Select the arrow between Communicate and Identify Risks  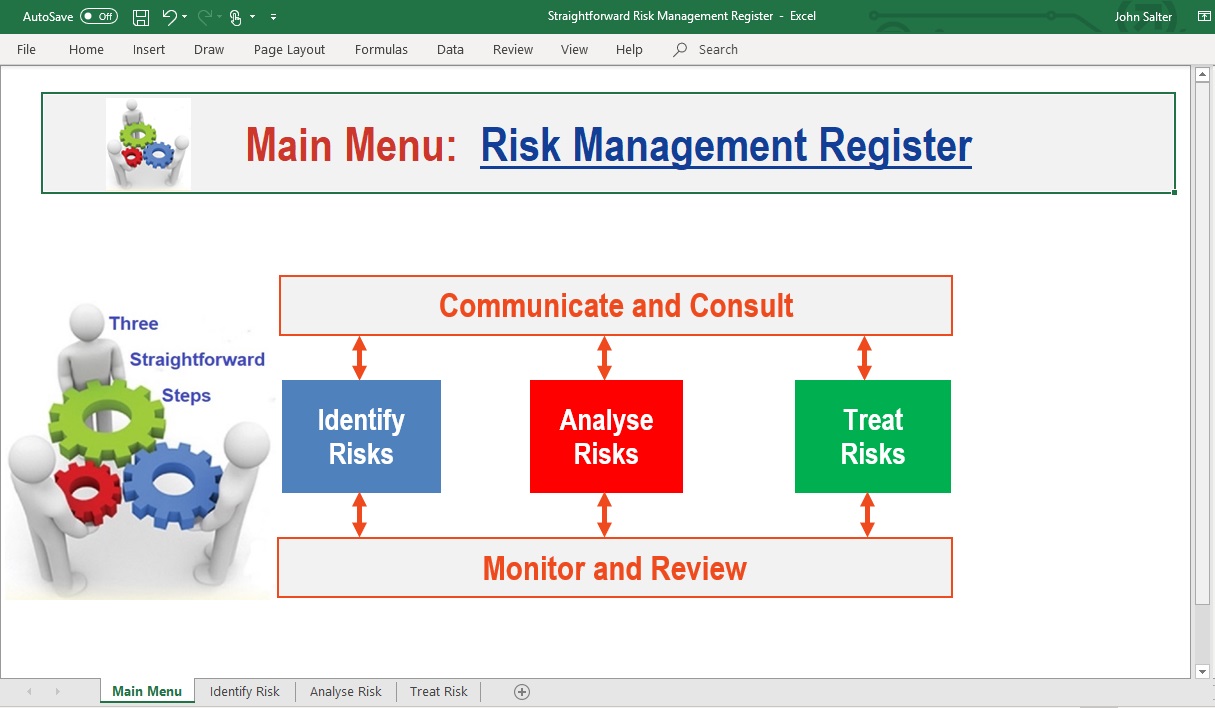click(x=360, y=357)
